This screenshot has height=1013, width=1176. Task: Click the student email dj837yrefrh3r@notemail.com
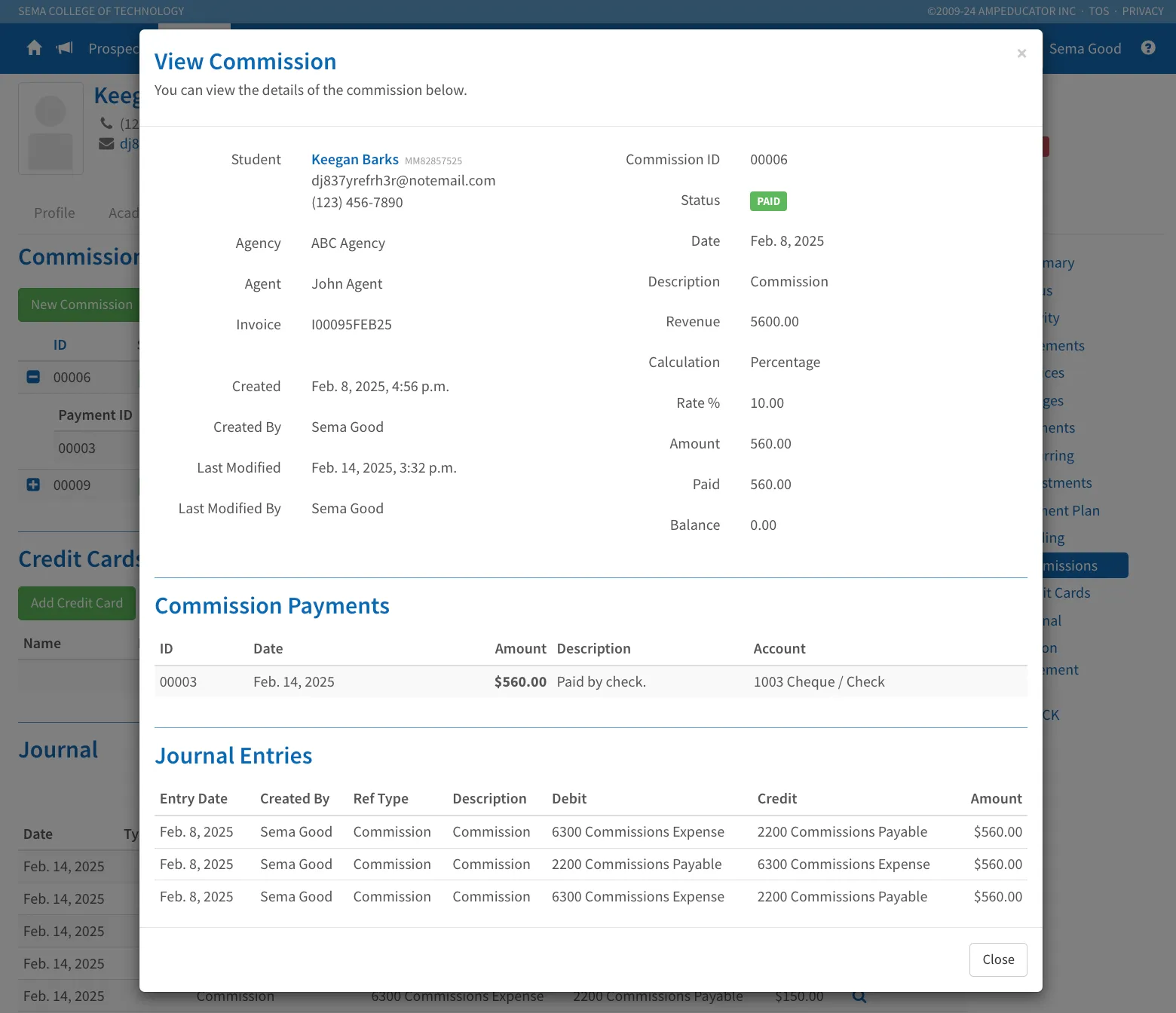tap(403, 181)
